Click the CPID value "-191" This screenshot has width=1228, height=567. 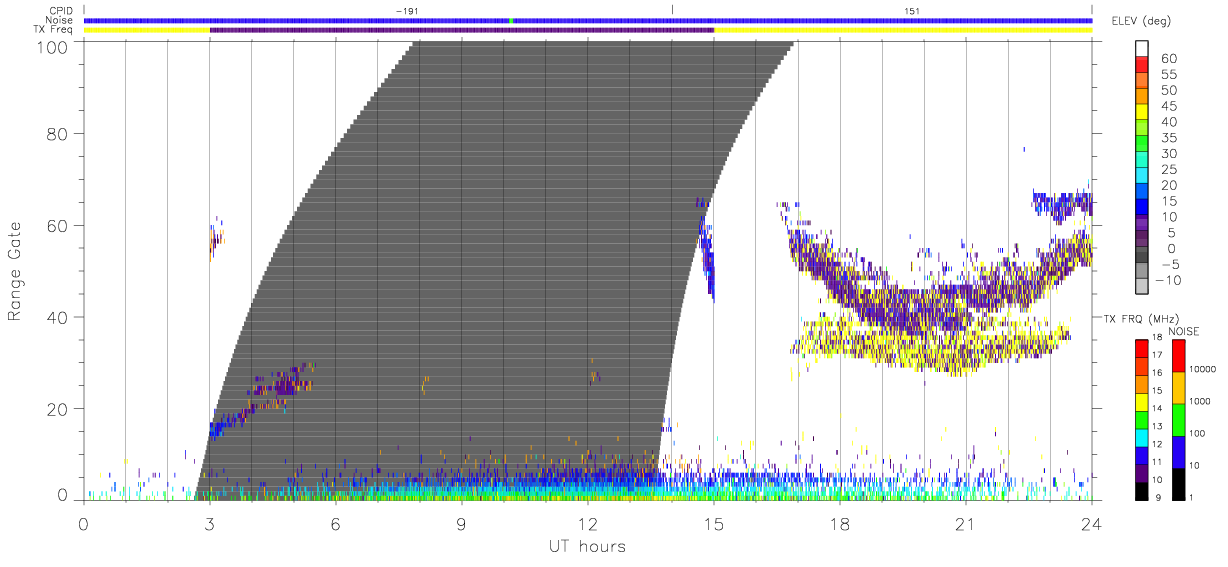407,11
